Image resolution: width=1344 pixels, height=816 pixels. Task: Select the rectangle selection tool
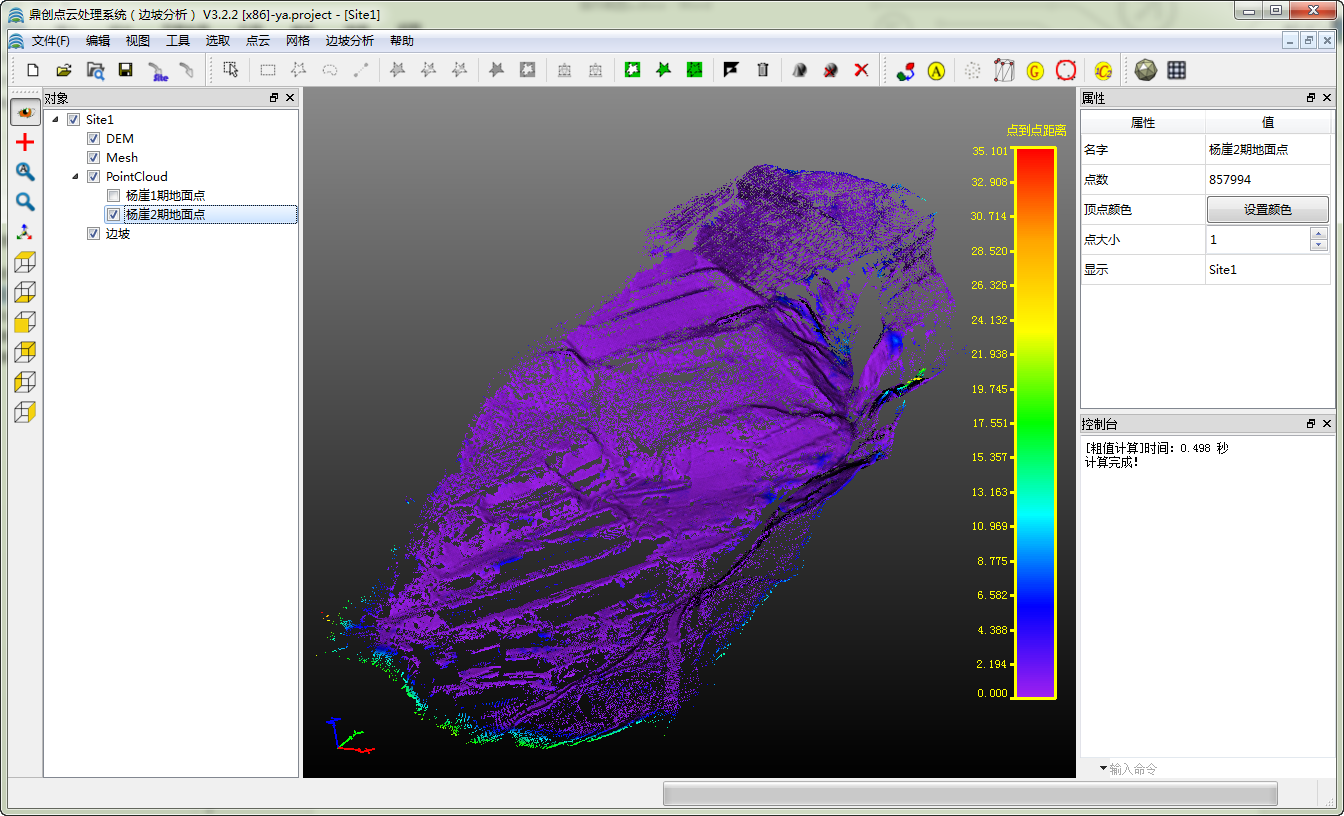(268, 70)
